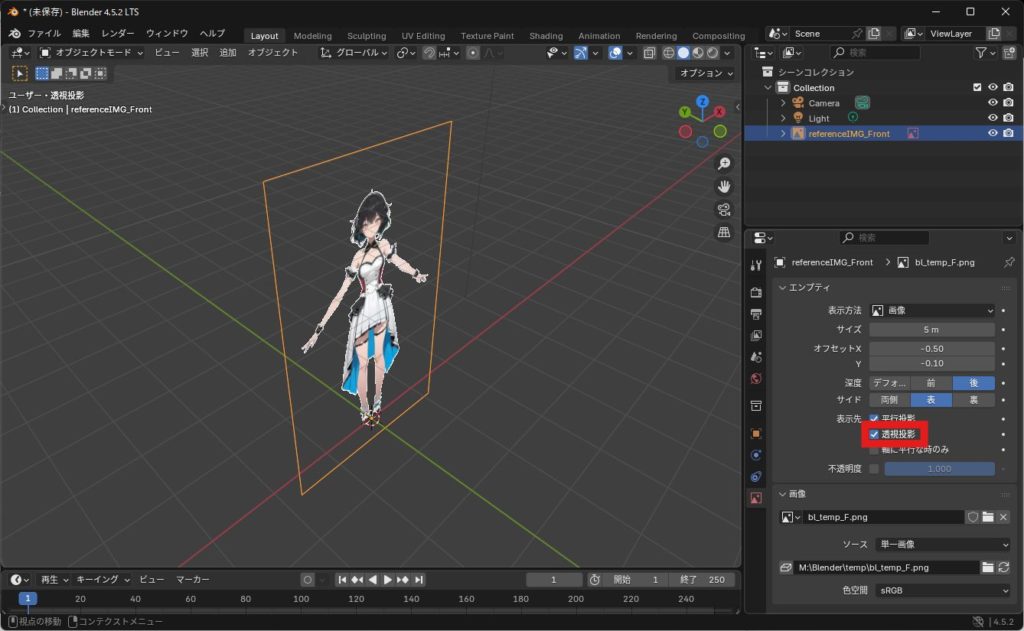Click the zoom magnifier icon in viewport
The image size is (1024, 631).
(x=723, y=164)
